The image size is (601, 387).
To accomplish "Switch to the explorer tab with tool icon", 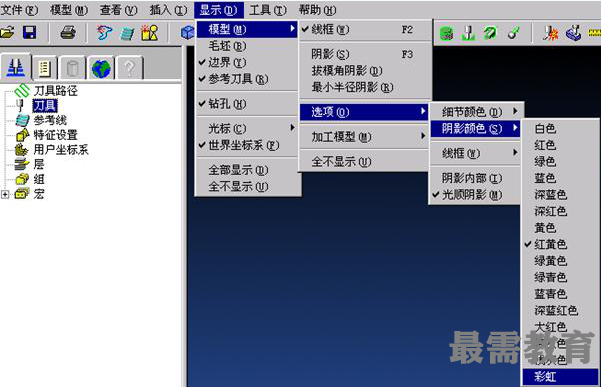I will 16,68.
